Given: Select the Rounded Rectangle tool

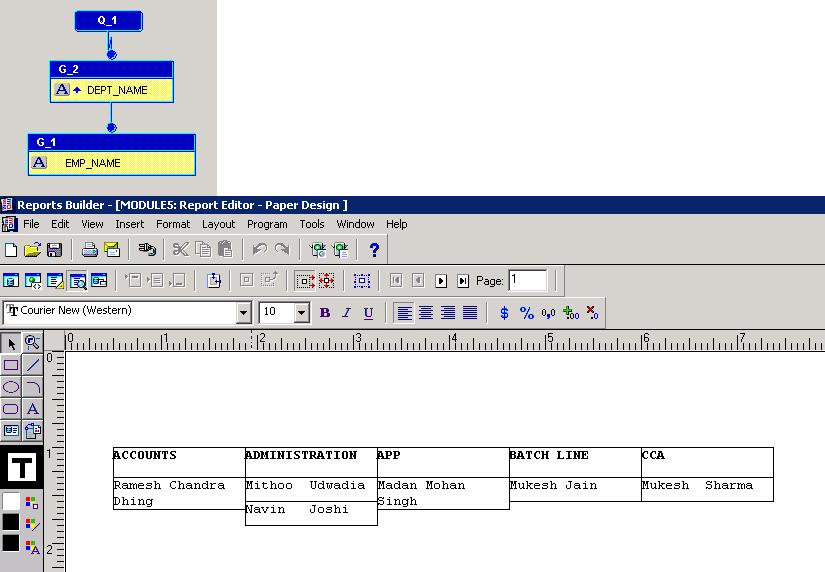Looking at the screenshot, I should tap(11, 409).
